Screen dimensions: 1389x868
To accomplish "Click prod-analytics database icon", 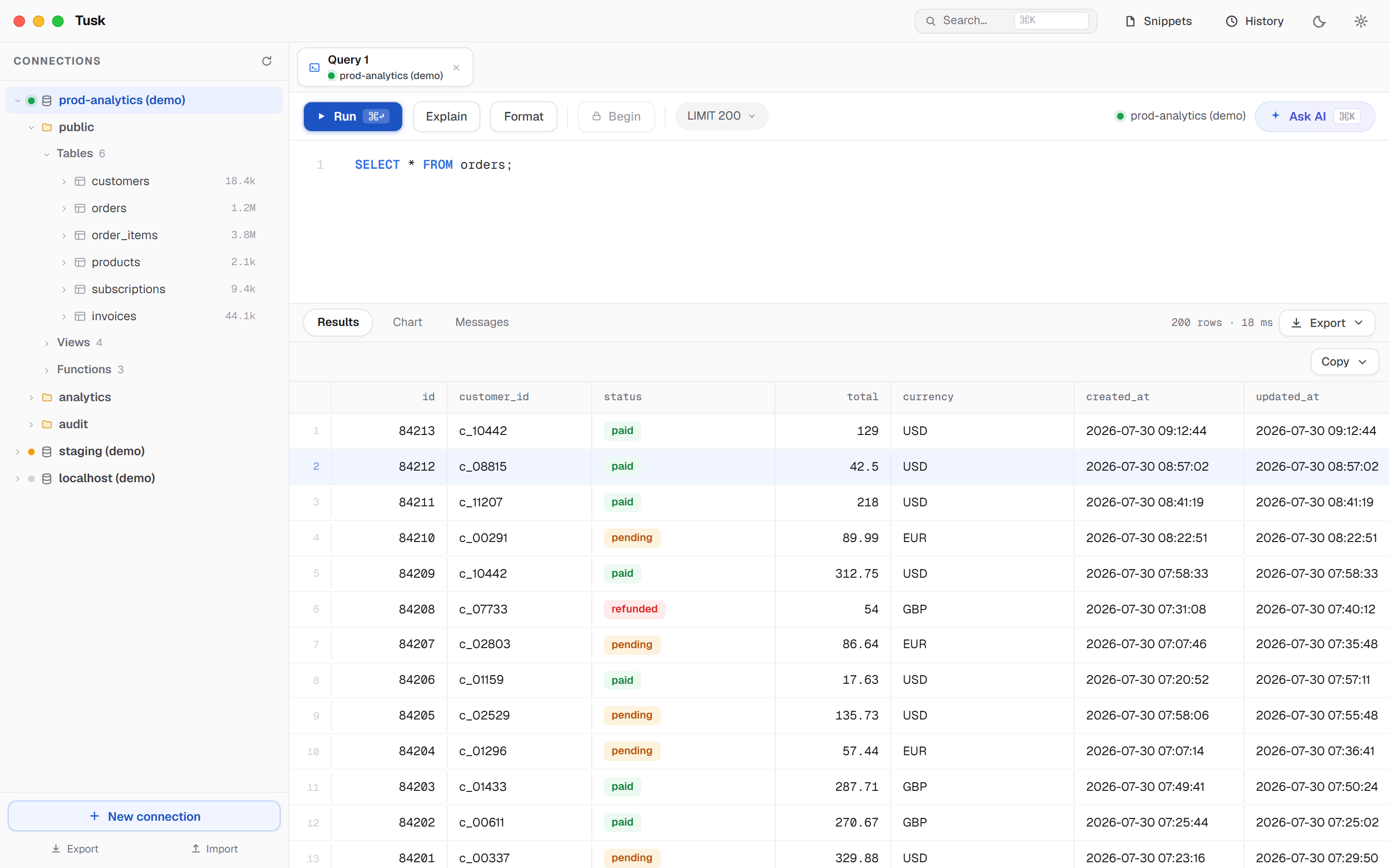I will click(x=47, y=100).
